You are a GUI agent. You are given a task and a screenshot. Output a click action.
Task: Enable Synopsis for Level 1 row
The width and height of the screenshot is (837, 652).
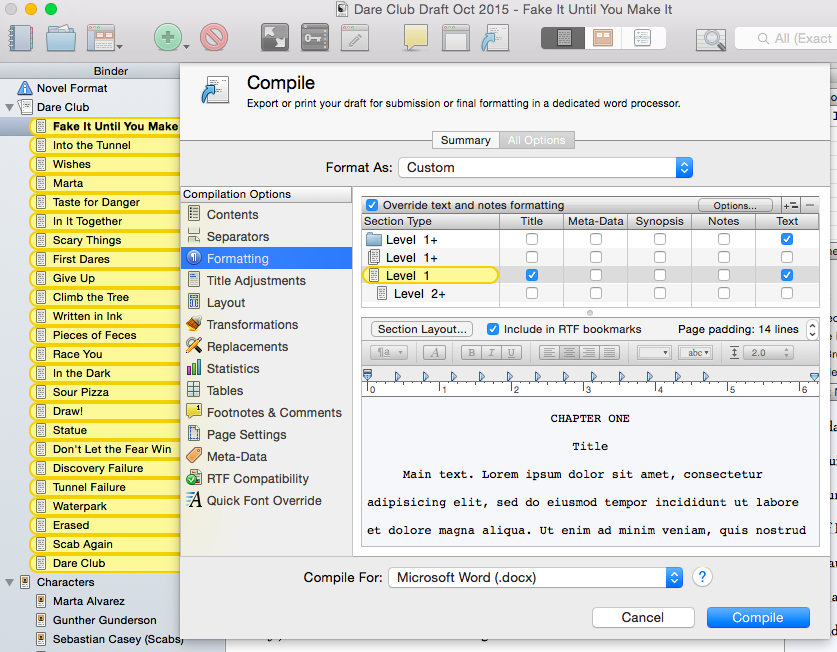660,275
